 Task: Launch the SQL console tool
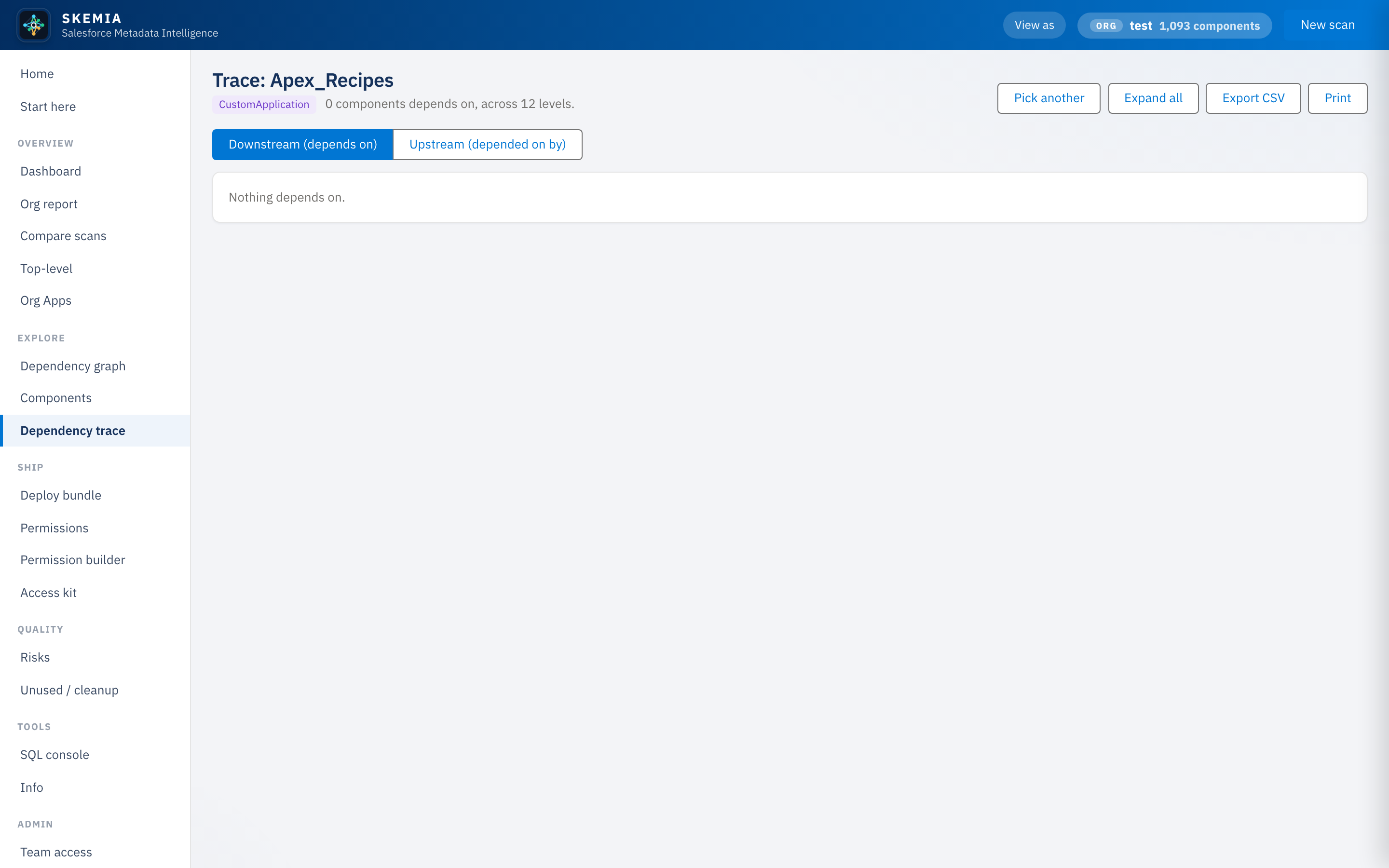click(95, 755)
